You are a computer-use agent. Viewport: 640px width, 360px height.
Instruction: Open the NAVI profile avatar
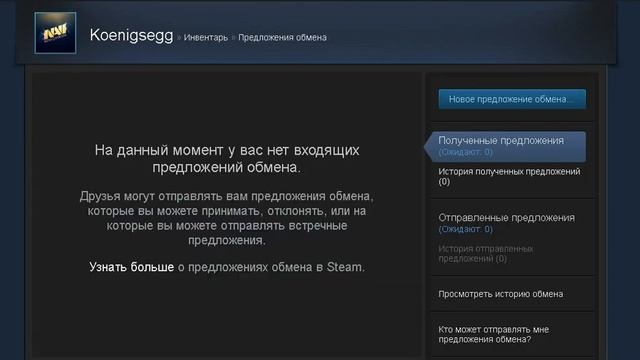pyautogui.click(x=55, y=33)
